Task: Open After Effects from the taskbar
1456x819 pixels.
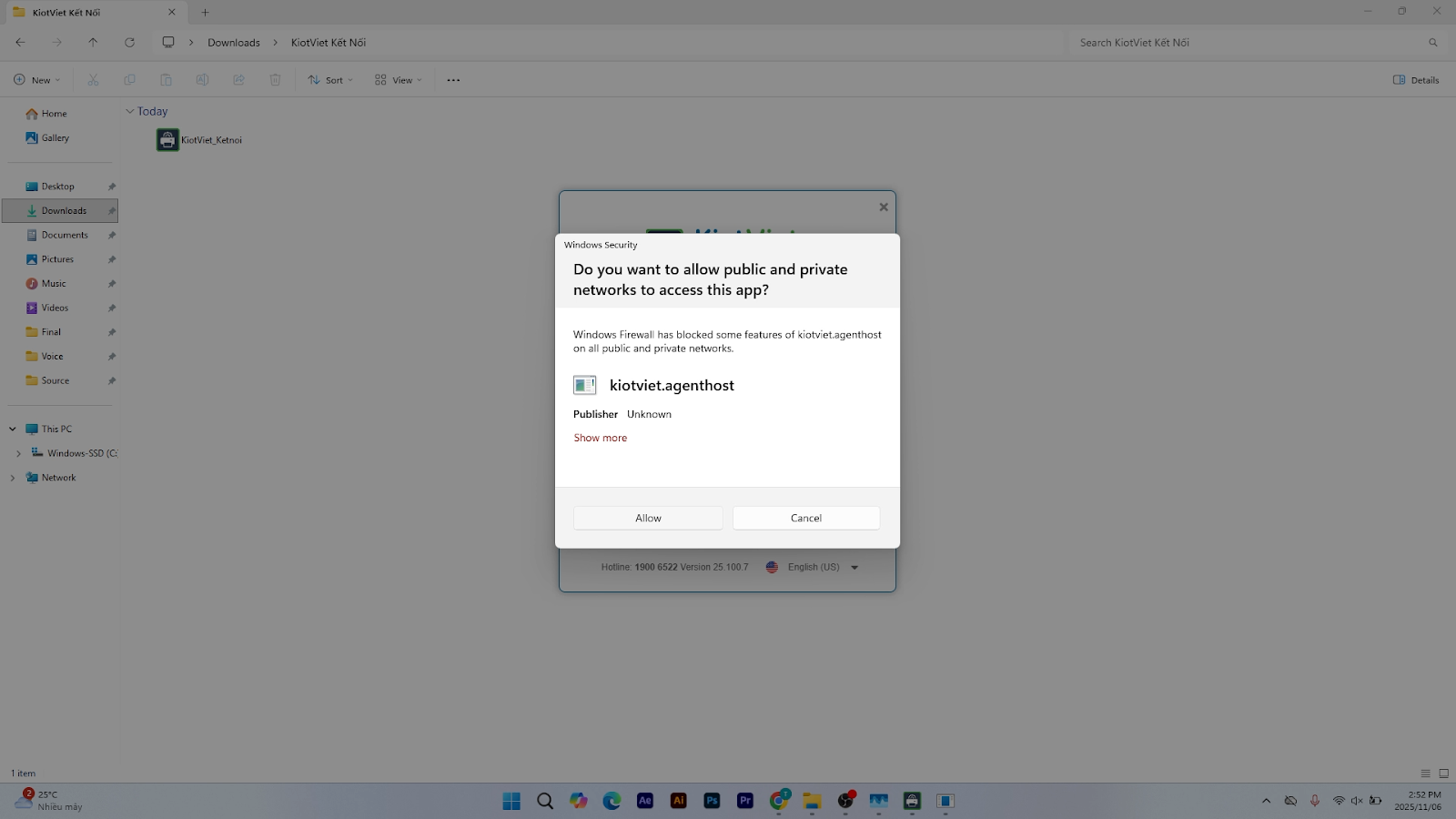Action: (x=645, y=801)
